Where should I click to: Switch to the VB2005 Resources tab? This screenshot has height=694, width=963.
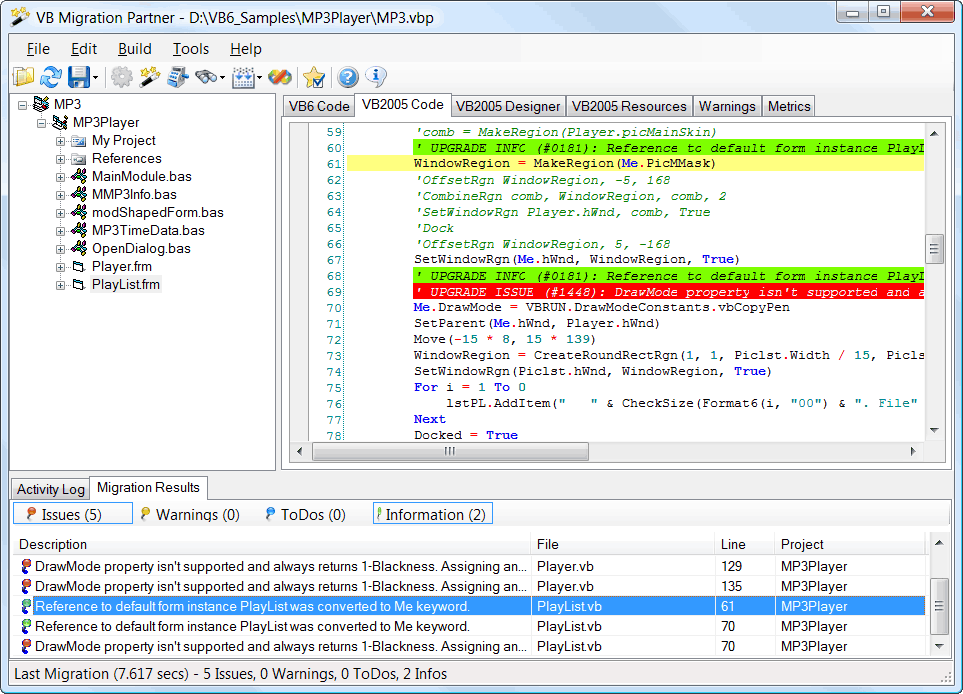629,106
